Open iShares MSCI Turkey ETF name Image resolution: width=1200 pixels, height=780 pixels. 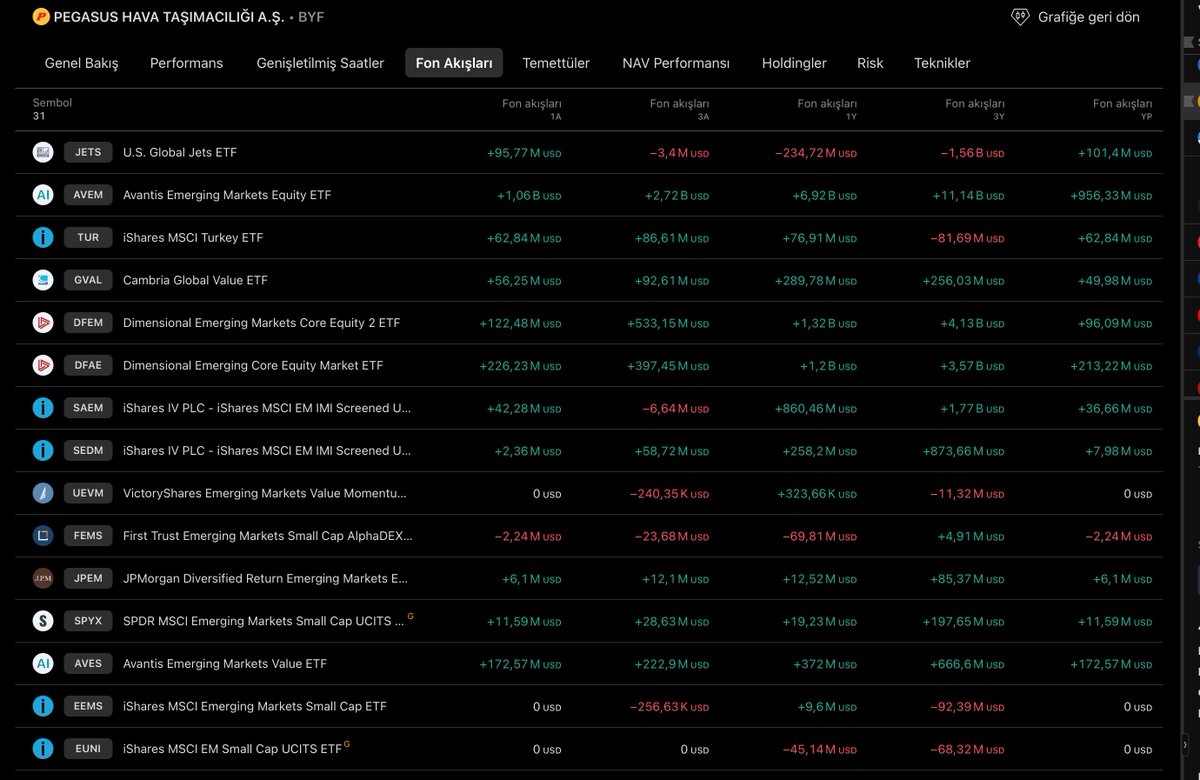click(193, 238)
